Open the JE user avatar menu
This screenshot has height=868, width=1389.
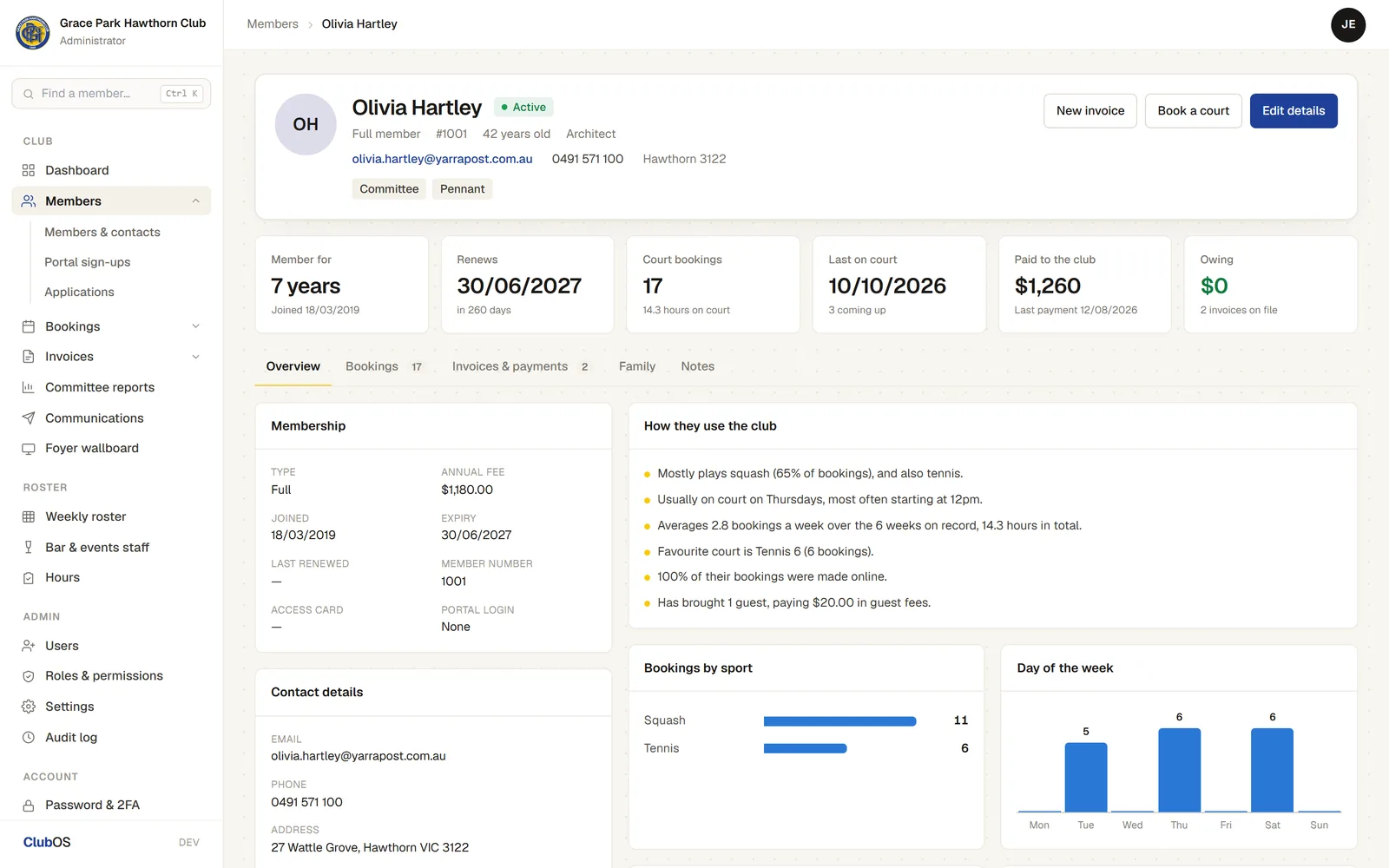(1348, 24)
